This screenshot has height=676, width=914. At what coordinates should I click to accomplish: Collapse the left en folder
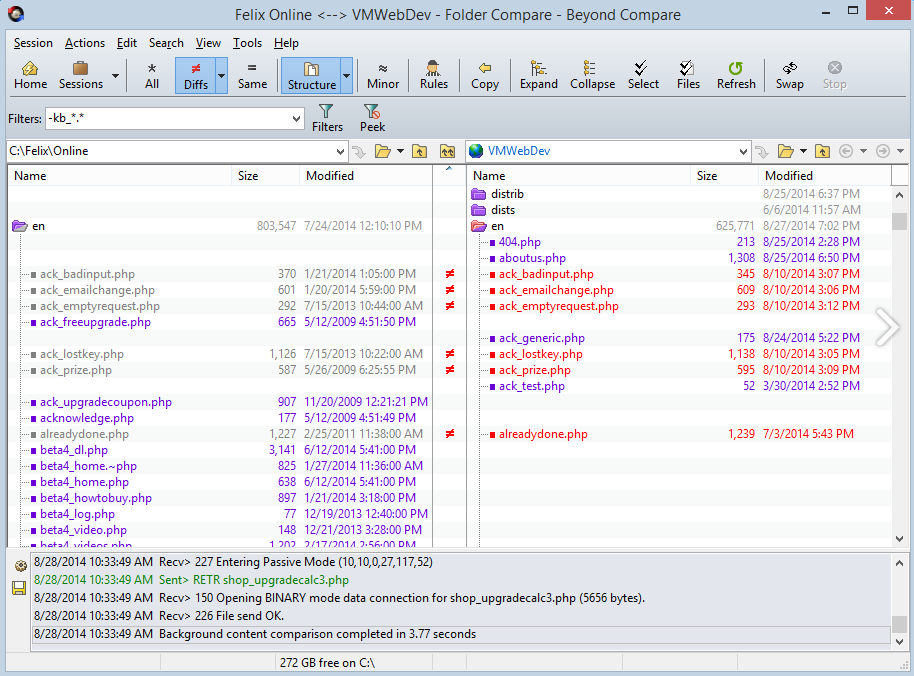pyautogui.click(x=20, y=226)
